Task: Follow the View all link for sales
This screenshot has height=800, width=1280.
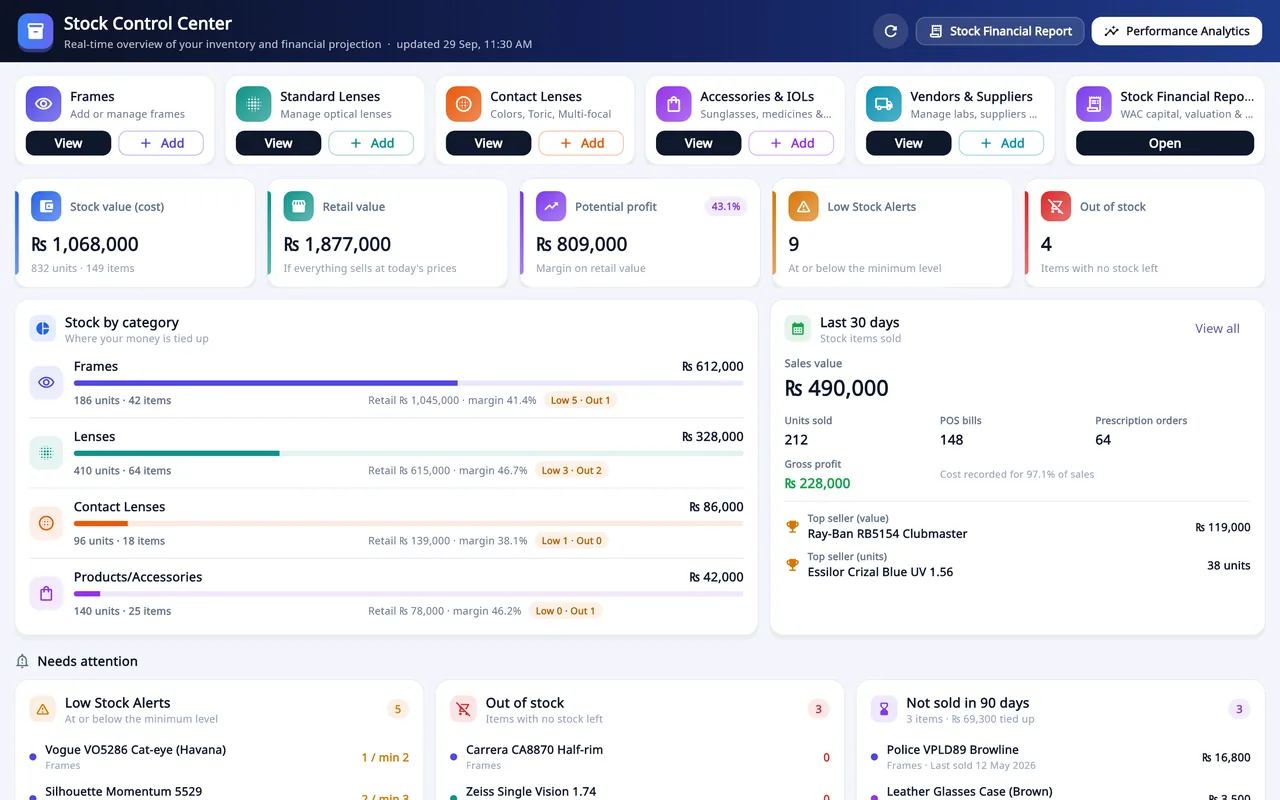Action: point(1217,328)
